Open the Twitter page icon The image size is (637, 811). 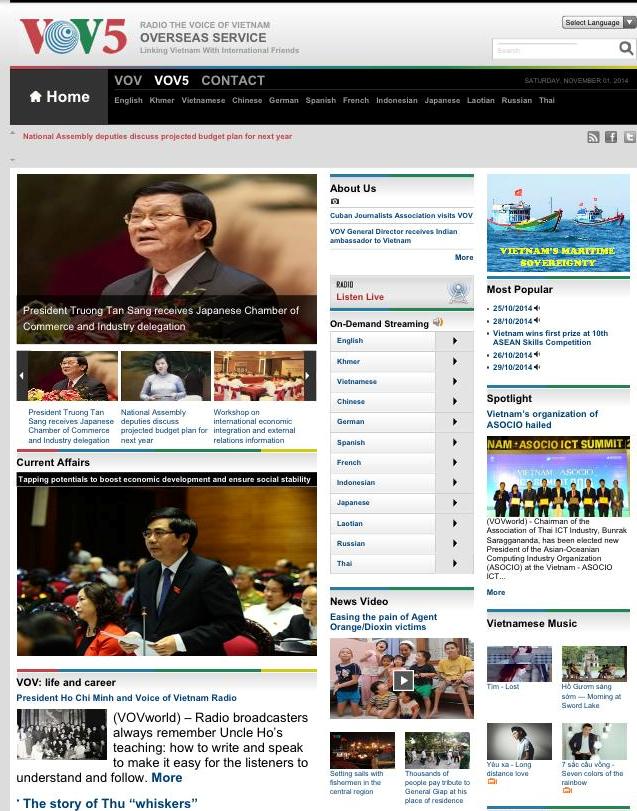tap(629, 137)
